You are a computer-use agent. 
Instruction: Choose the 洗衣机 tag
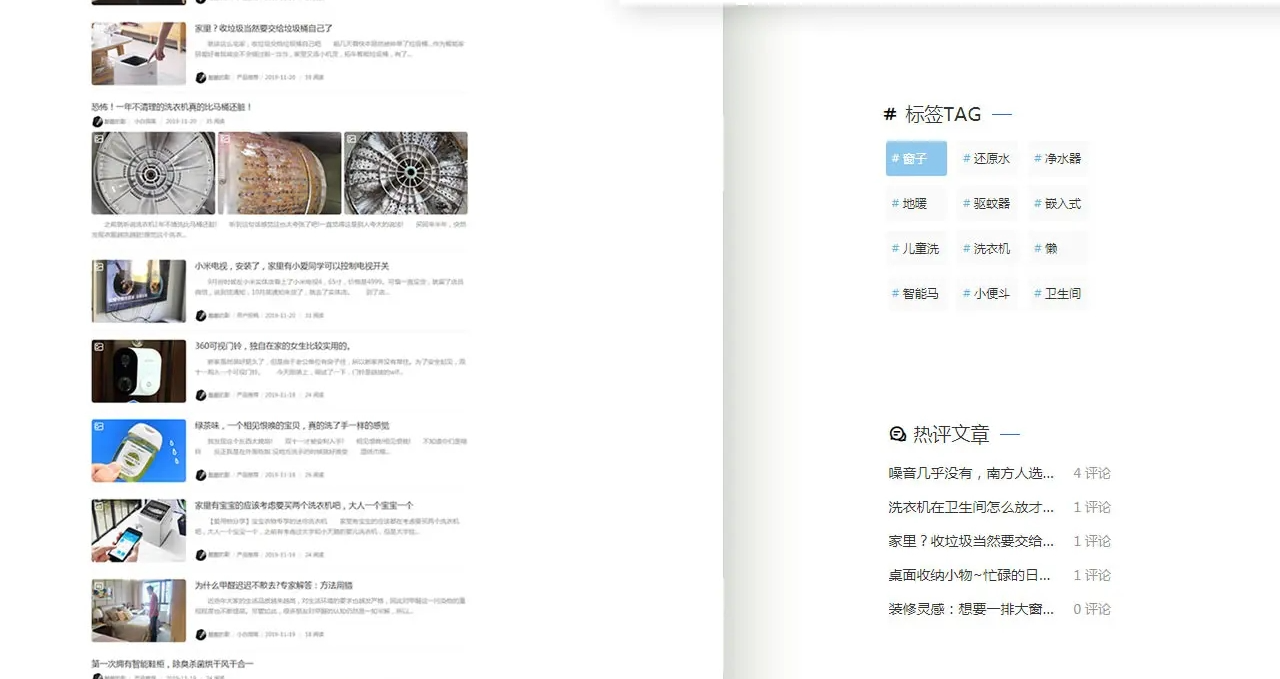(x=986, y=248)
